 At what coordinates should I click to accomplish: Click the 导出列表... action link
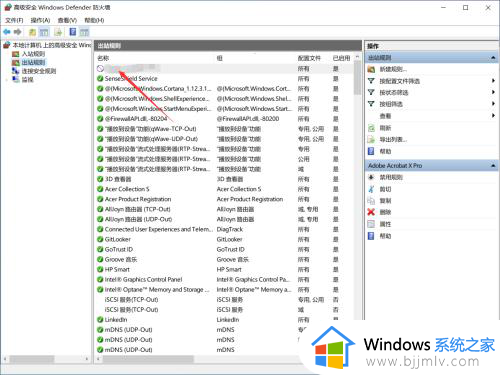[393, 139]
